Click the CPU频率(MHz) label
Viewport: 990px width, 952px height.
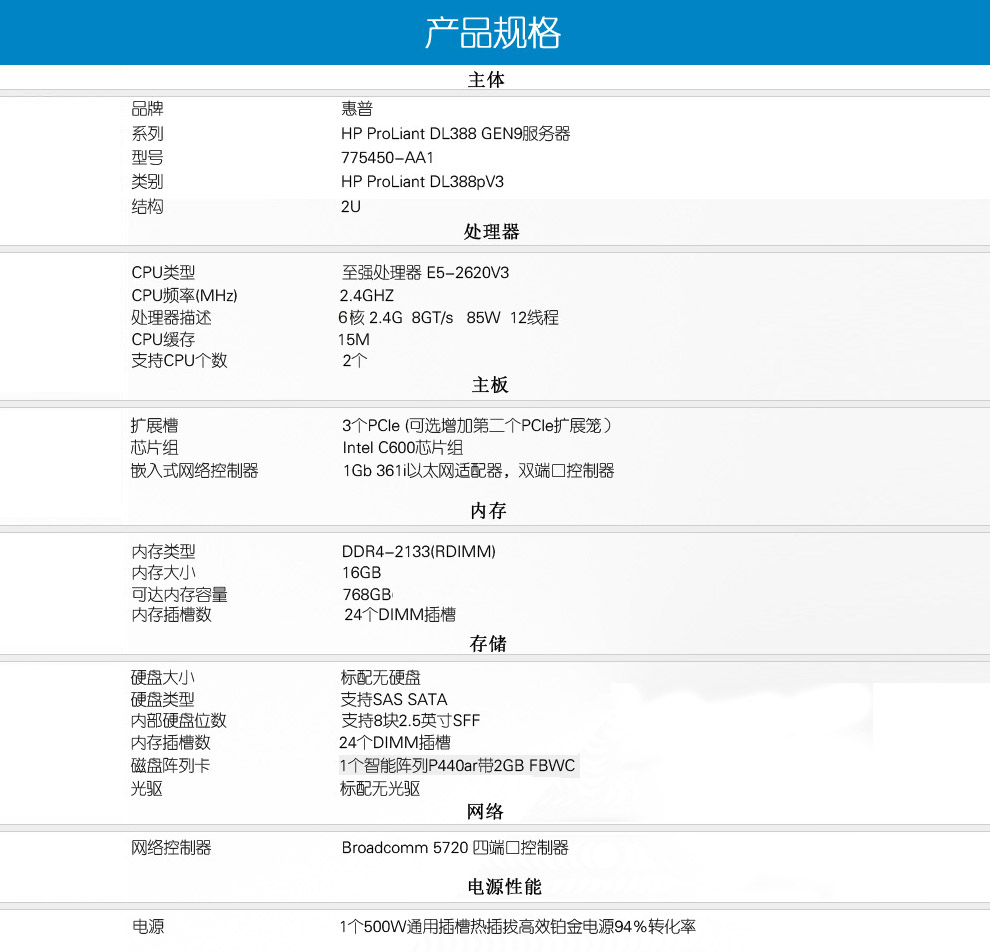pyautogui.click(x=184, y=295)
